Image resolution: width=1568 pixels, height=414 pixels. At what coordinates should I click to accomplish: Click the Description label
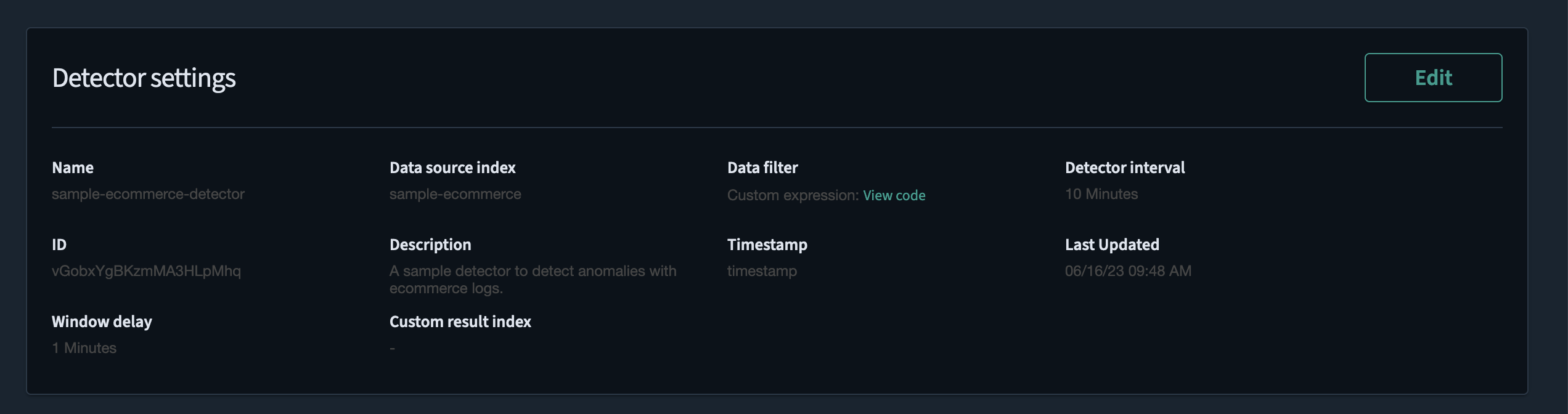pyautogui.click(x=430, y=245)
